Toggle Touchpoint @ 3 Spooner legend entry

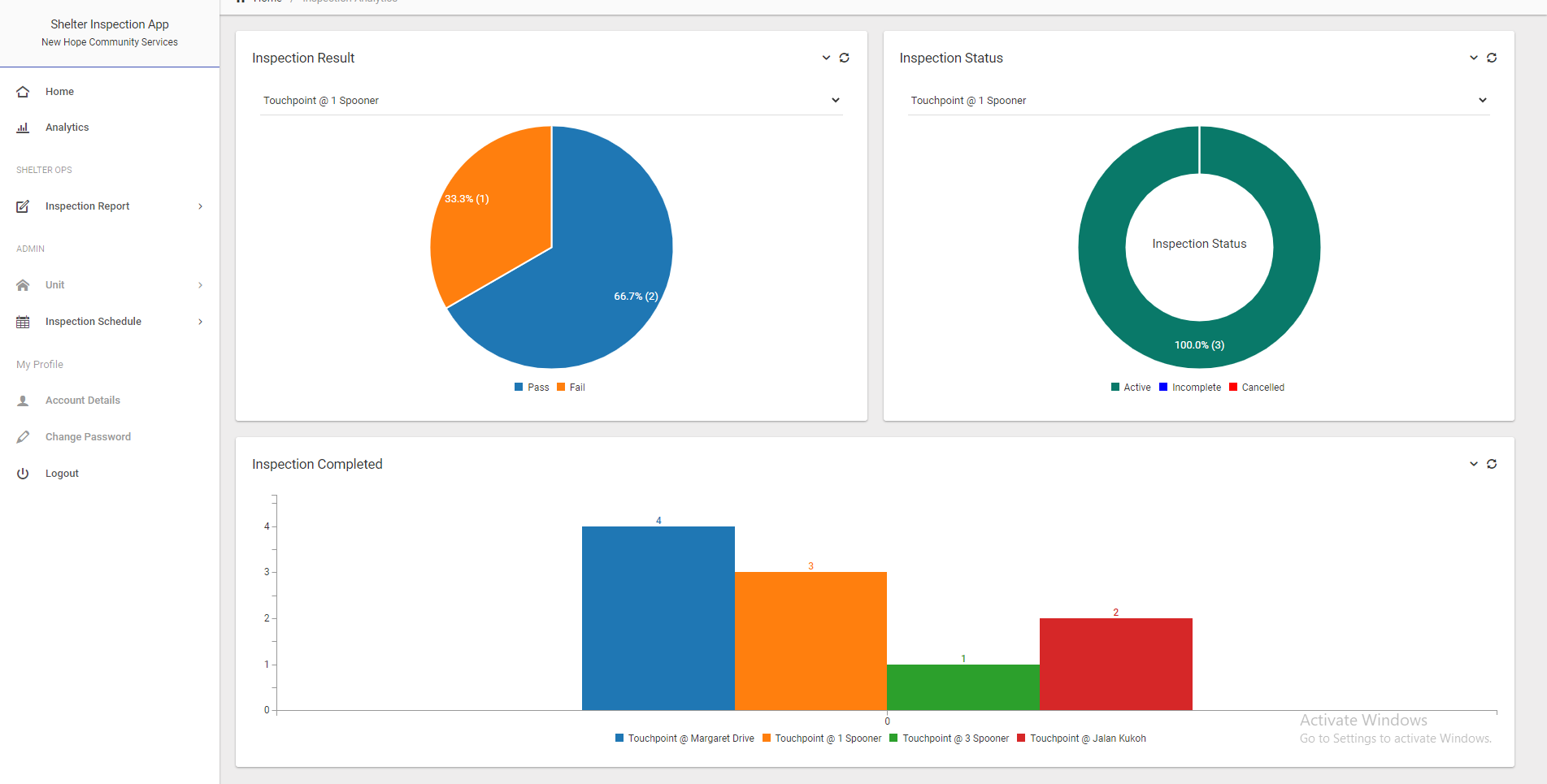(949, 739)
